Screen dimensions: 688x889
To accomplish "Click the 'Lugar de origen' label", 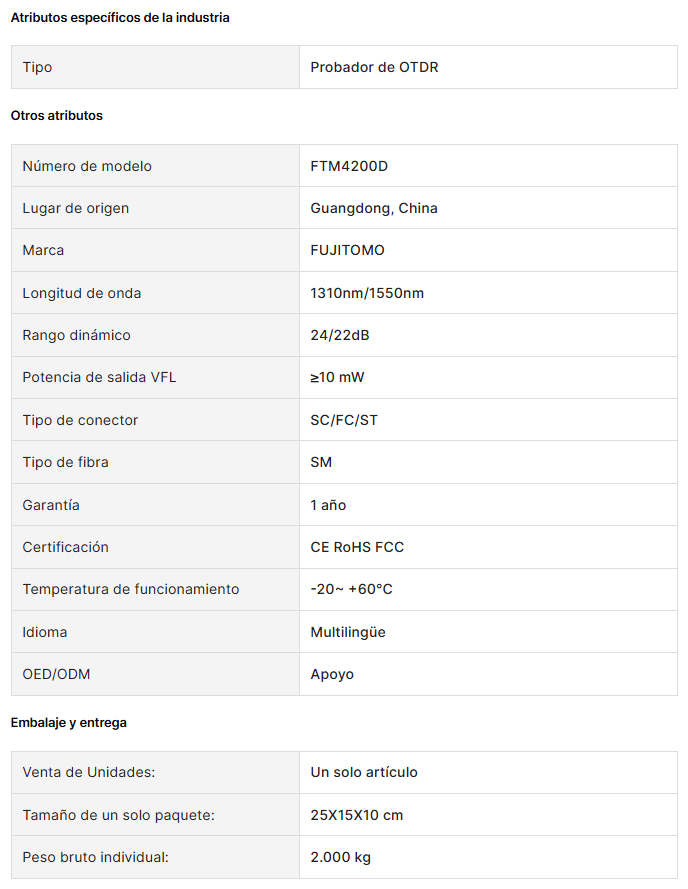I will pos(76,208).
